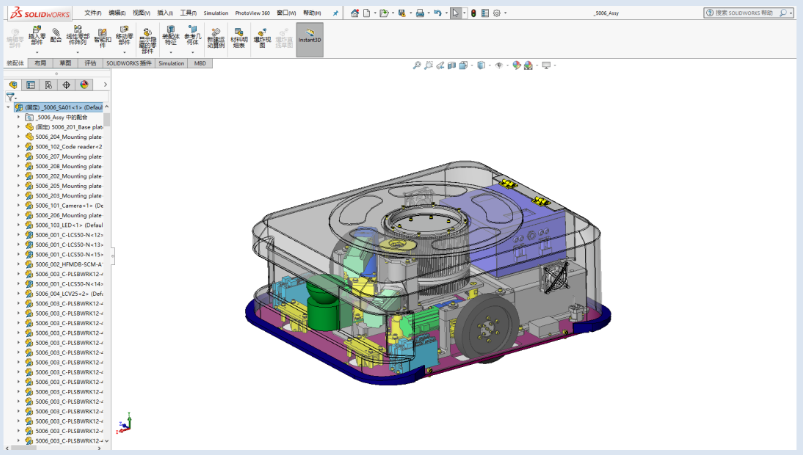Open Assembly Features tool
Image resolution: width=803 pixels, height=455 pixels.
[x=171, y=36]
